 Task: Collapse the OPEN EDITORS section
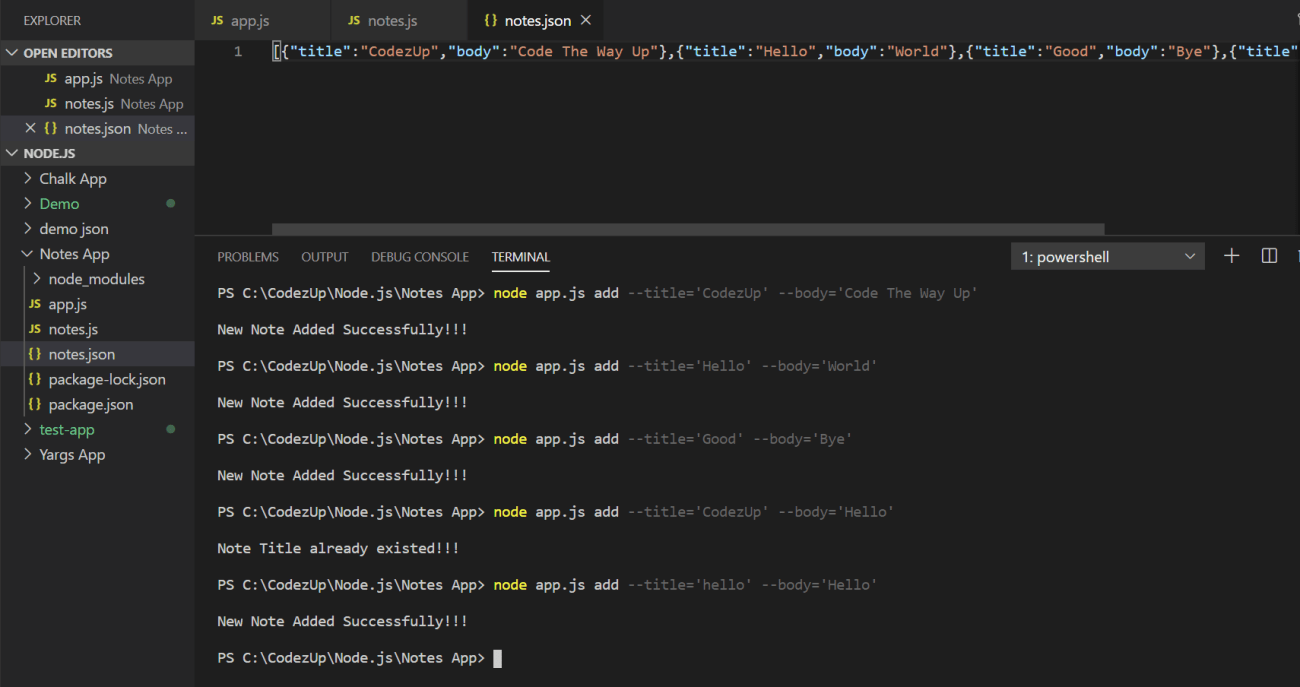coord(12,52)
